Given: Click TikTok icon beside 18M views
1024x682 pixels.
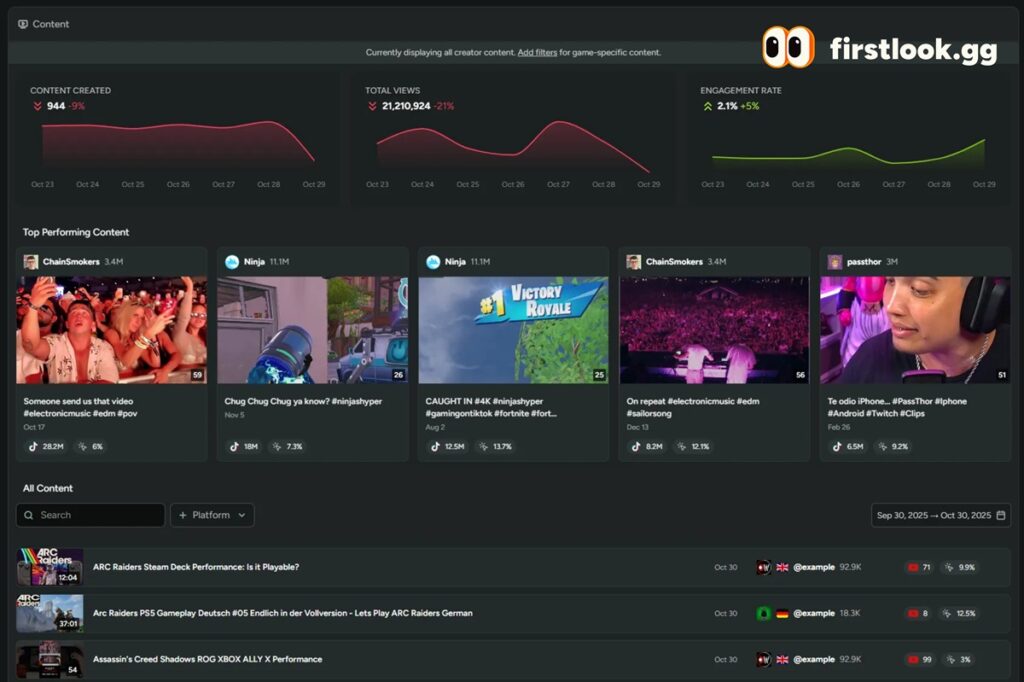Looking at the screenshot, I should (x=234, y=447).
